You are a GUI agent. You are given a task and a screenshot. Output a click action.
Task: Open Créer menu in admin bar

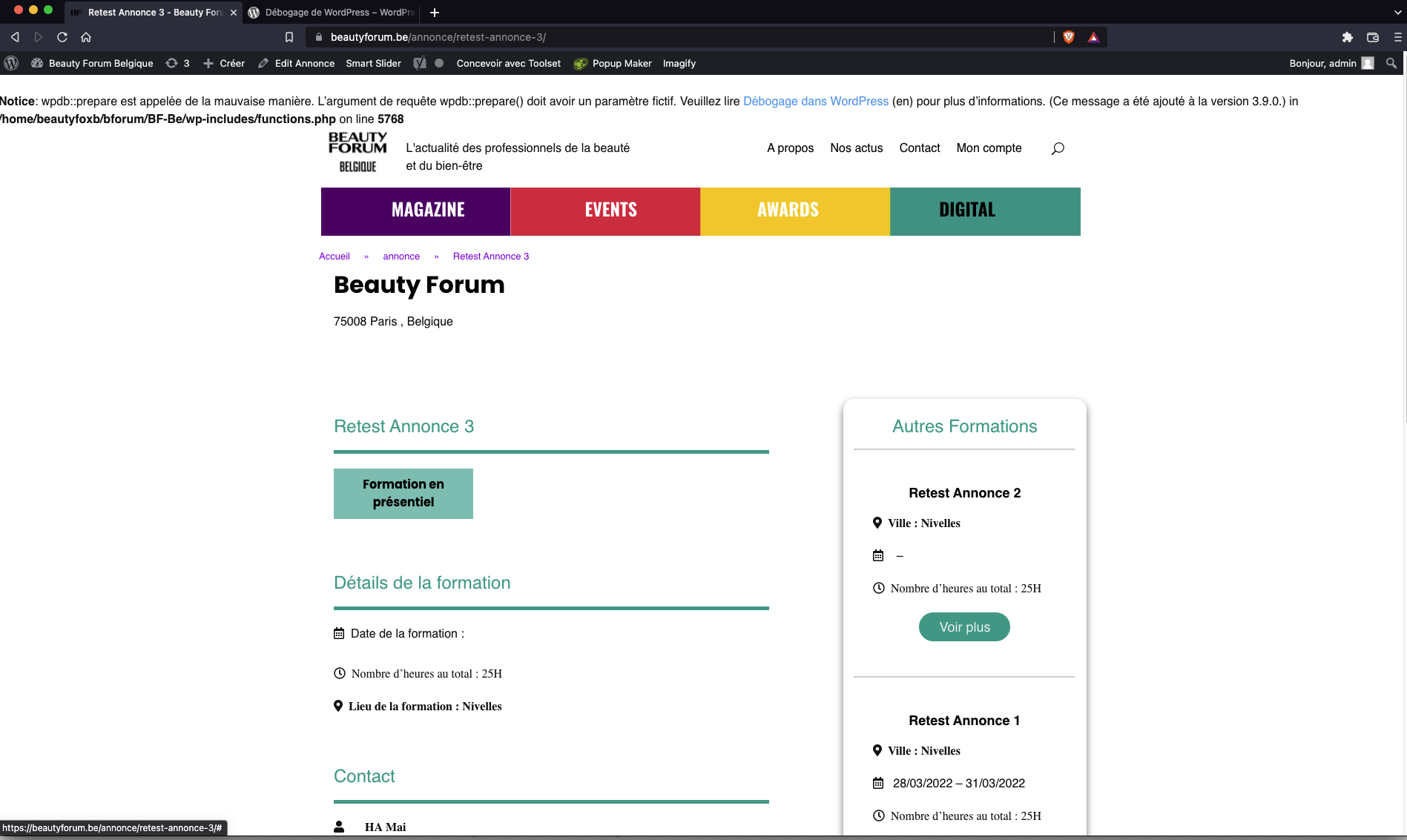(224, 63)
